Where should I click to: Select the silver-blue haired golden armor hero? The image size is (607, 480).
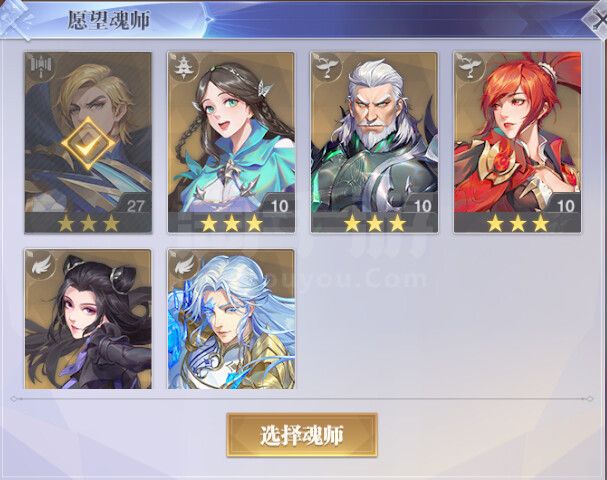(231, 319)
